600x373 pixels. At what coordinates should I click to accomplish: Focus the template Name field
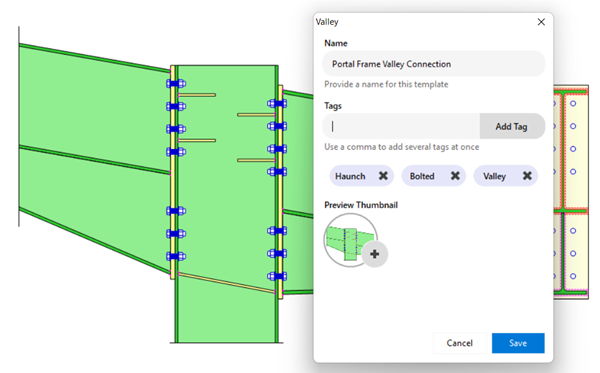click(434, 64)
